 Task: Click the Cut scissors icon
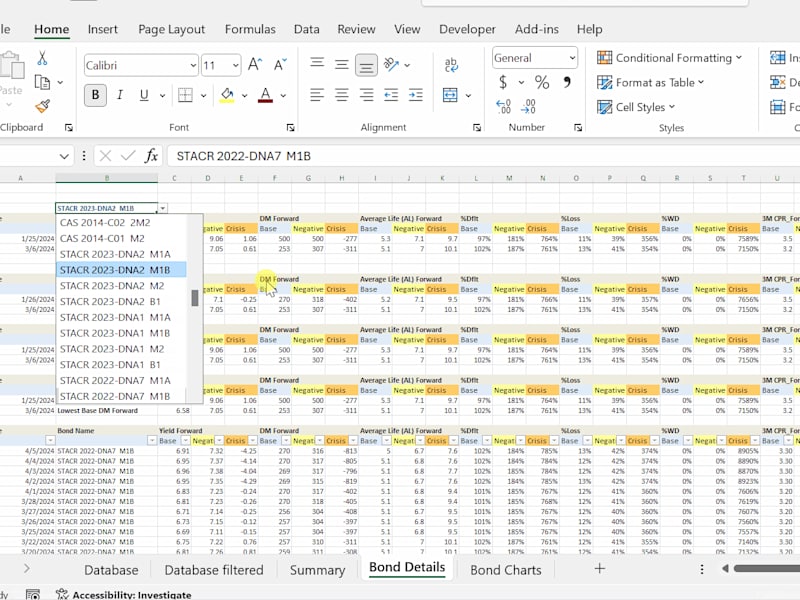pos(42,58)
